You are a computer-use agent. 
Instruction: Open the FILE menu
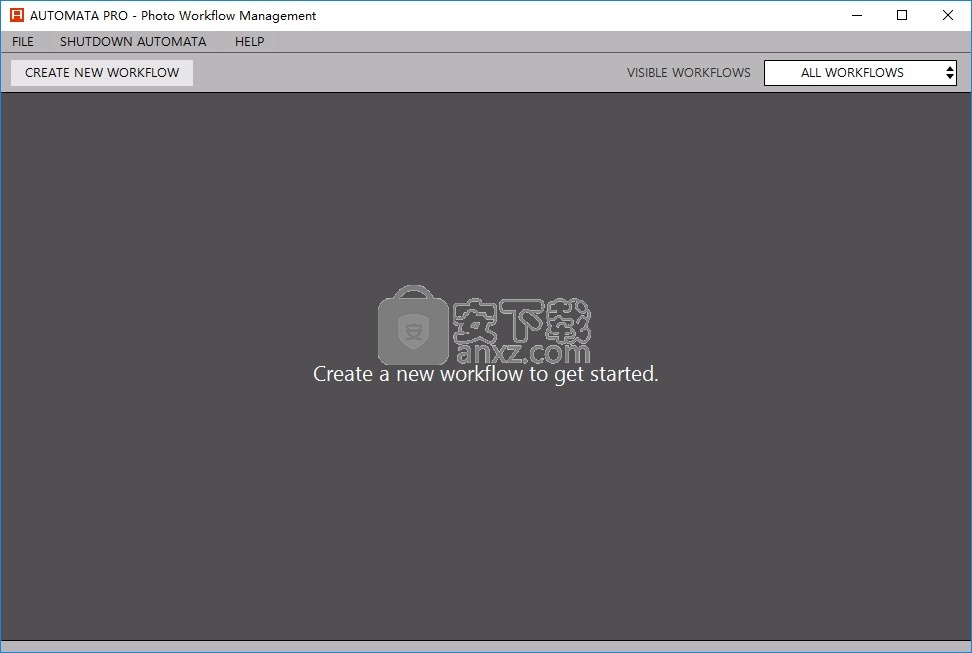coord(23,42)
